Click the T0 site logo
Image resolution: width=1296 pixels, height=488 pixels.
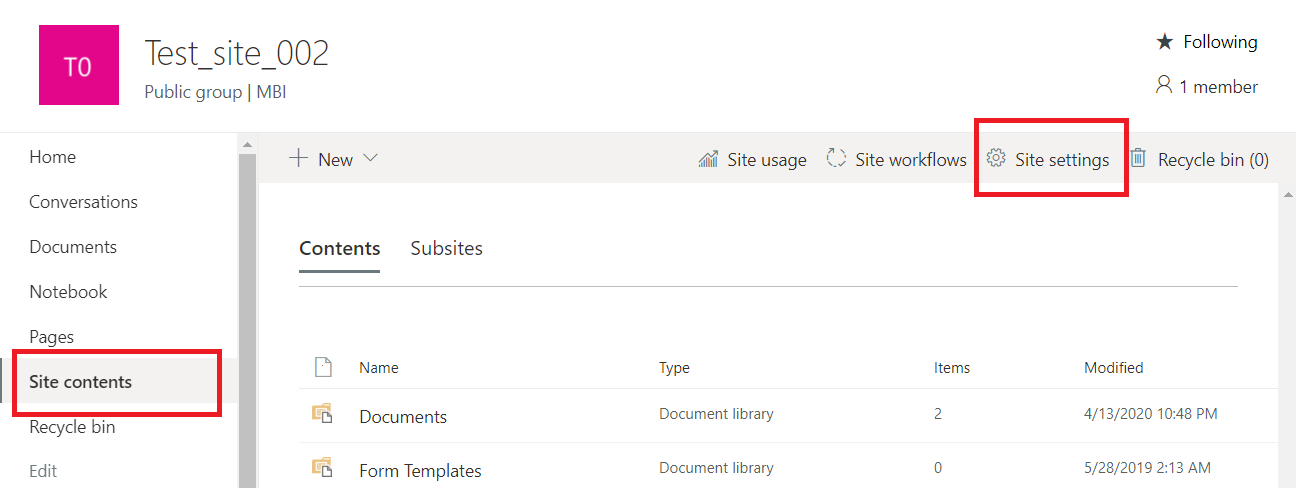78,66
